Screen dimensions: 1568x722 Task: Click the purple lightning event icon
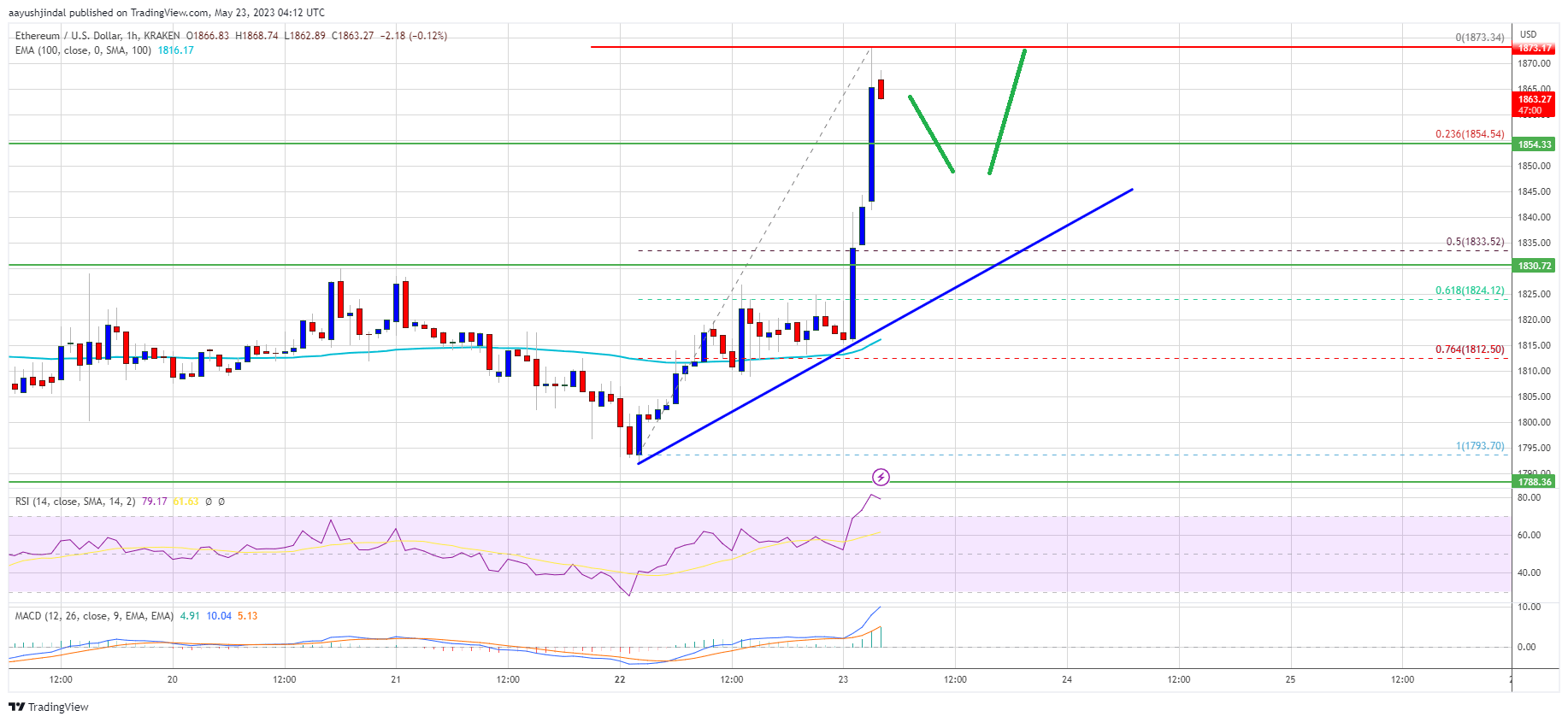[881, 477]
